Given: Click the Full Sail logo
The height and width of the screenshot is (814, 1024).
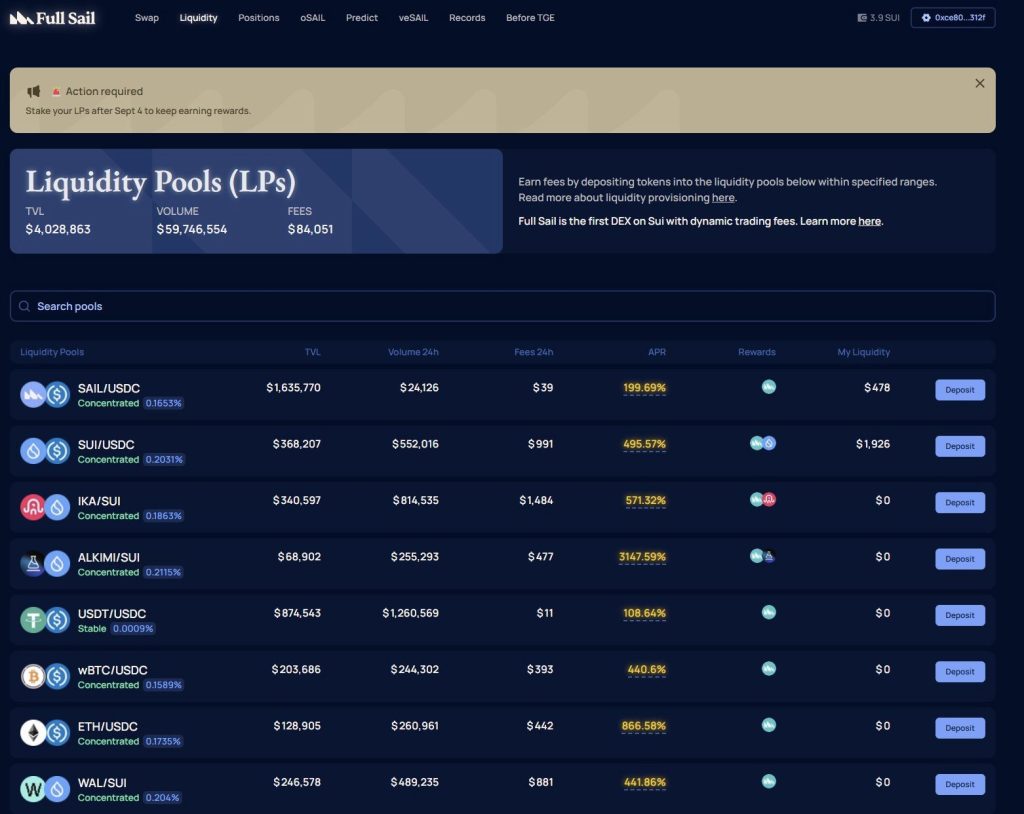Looking at the screenshot, I should pyautogui.click(x=53, y=18).
